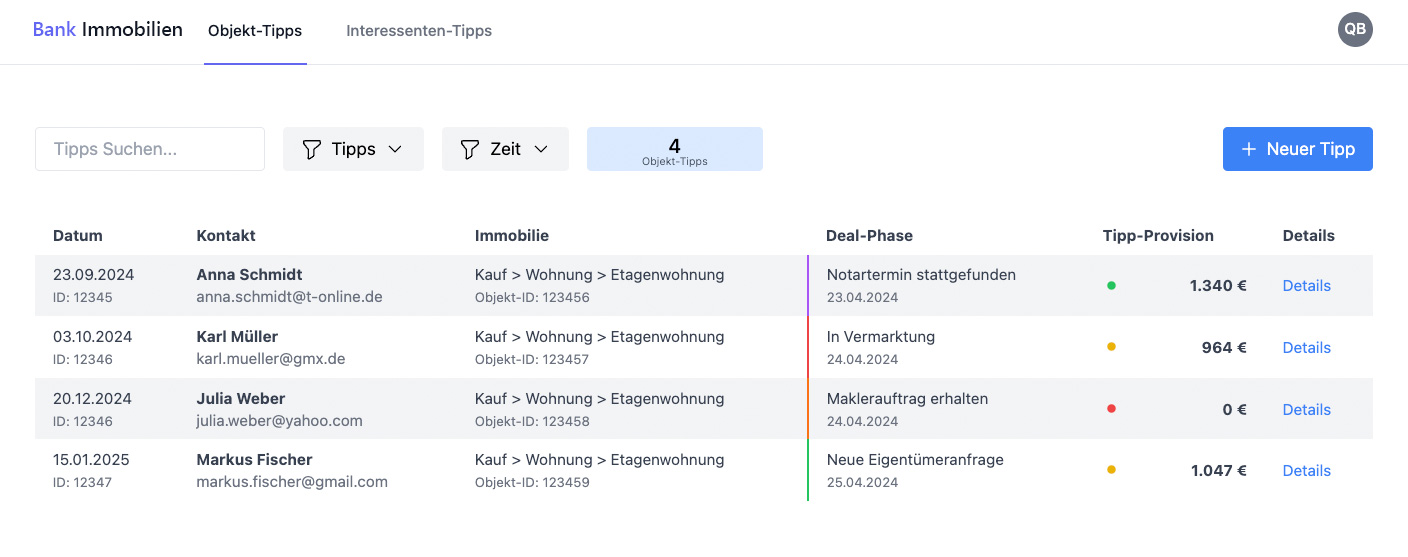The image size is (1408, 557).
Task: Click the plus icon on Neuer Tipp
Action: pyautogui.click(x=1248, y=149)
